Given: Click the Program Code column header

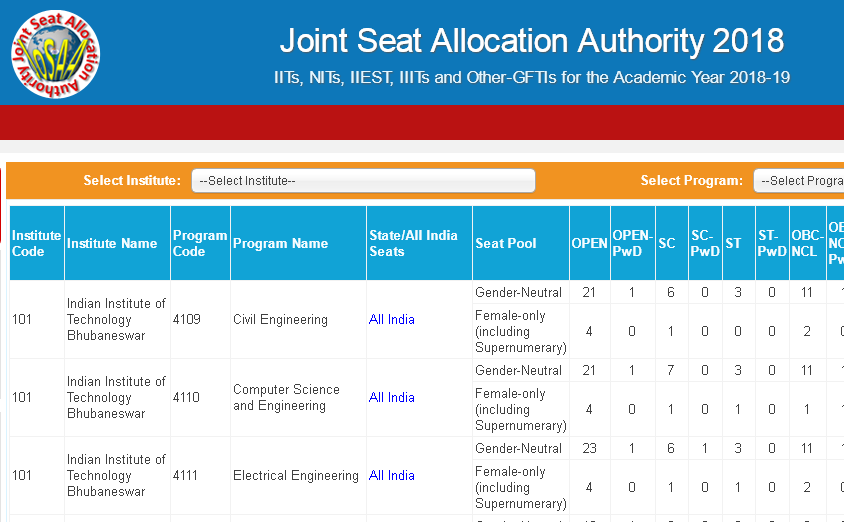Looking at the screenshot, I should tap(200, 243).
